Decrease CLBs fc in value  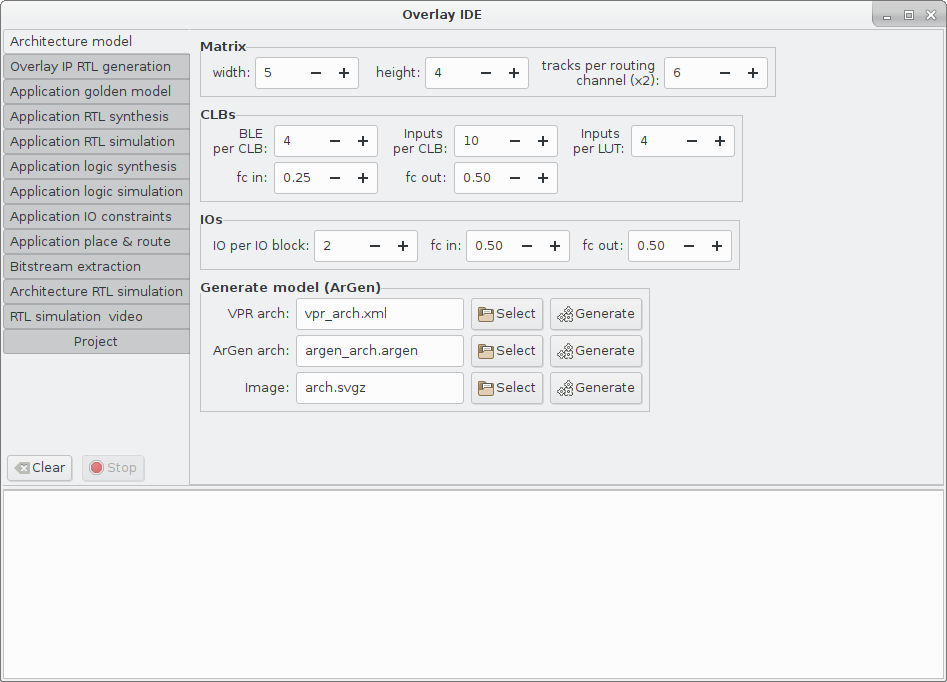point(335,178)
